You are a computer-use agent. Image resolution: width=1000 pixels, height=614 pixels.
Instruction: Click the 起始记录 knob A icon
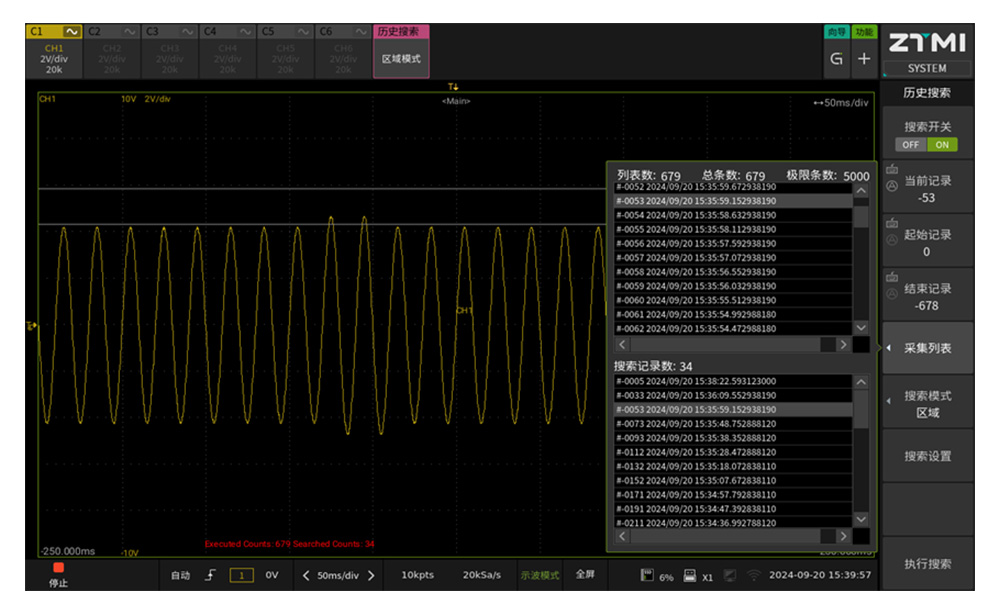point(892,240)
